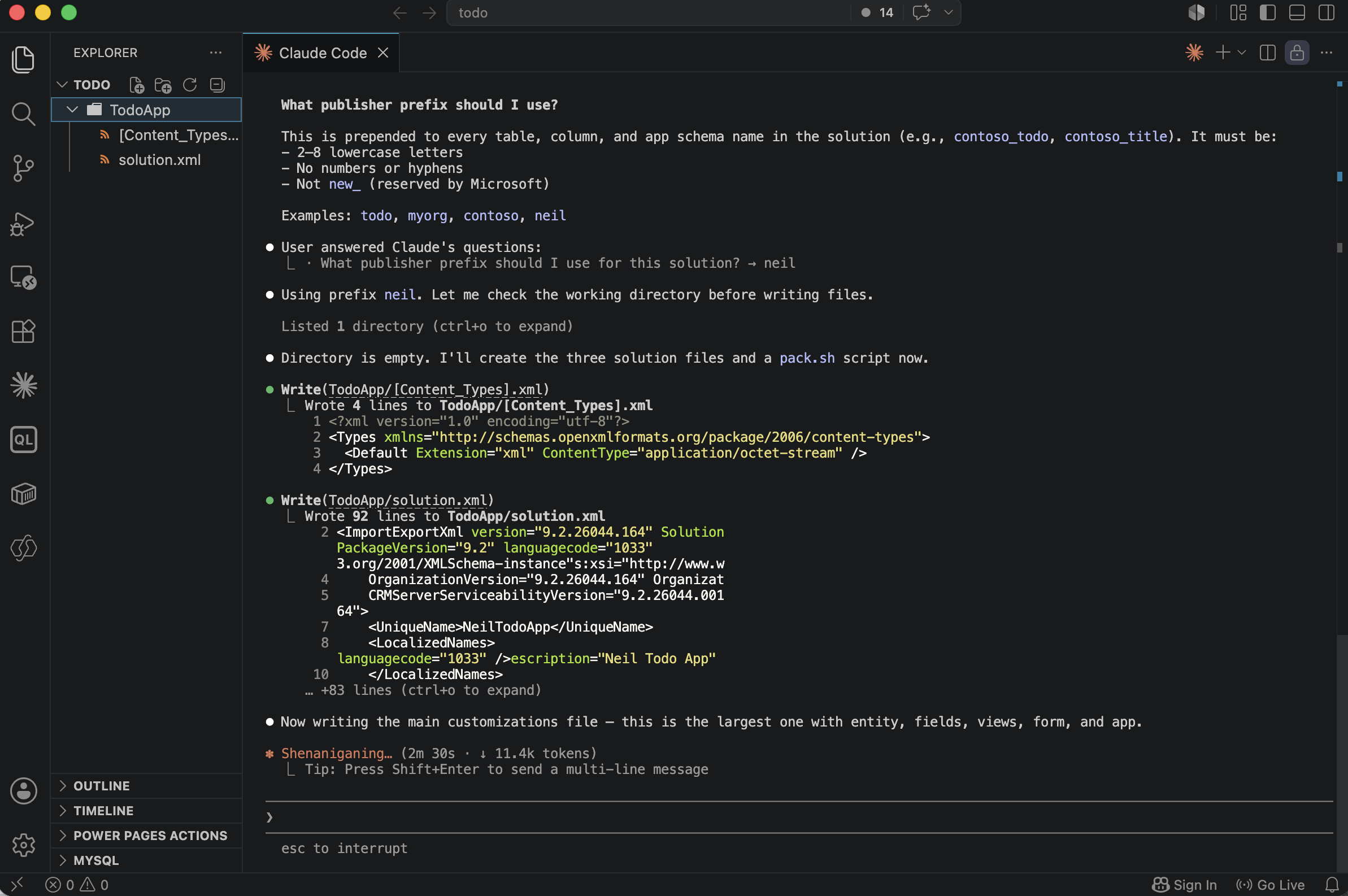The height and width of the screenshot is (896, 1348).
Task: Expand the TIMELINE section
Action: [x=146, y=810]
